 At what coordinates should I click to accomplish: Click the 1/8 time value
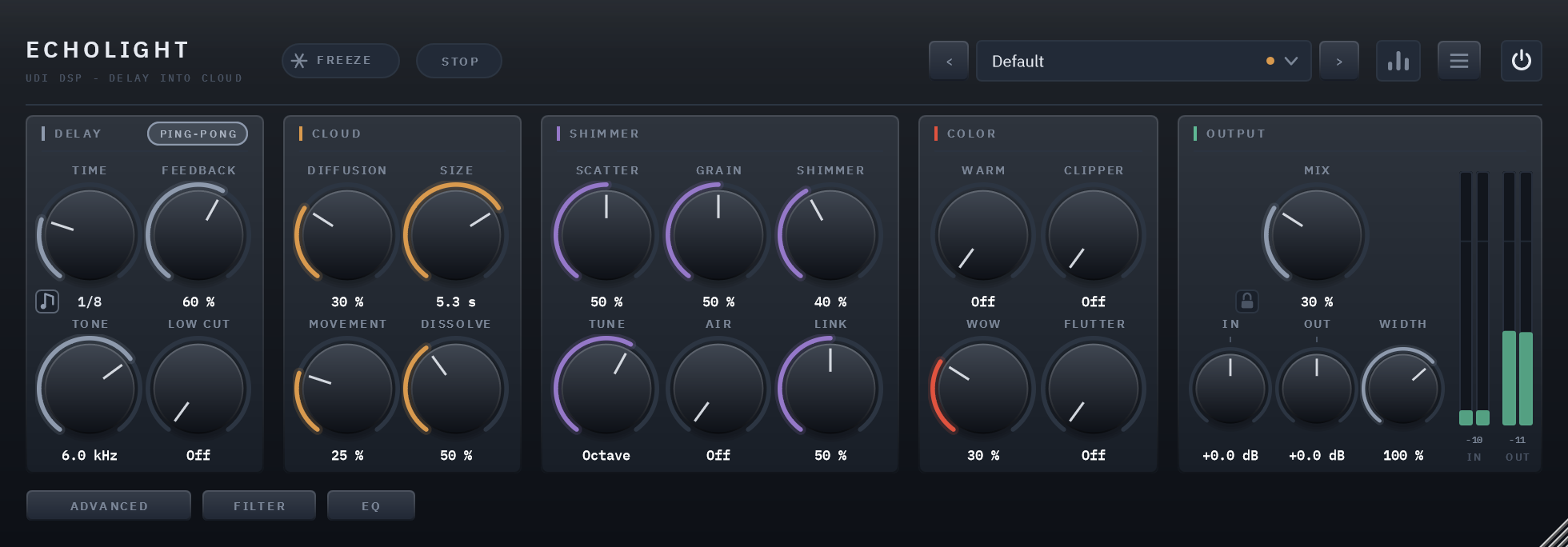click(90, 301)
